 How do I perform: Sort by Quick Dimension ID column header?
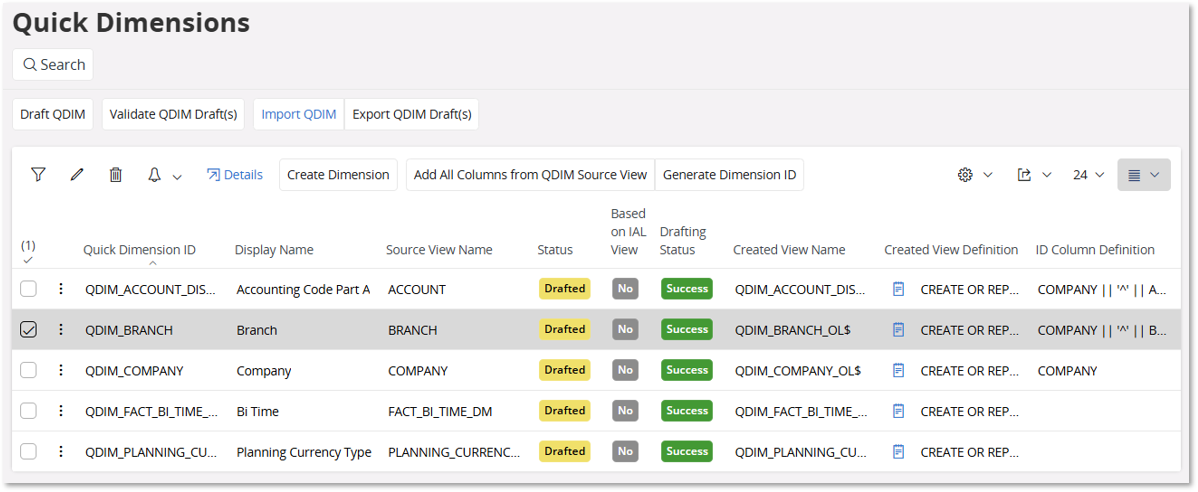click(139, 250)
